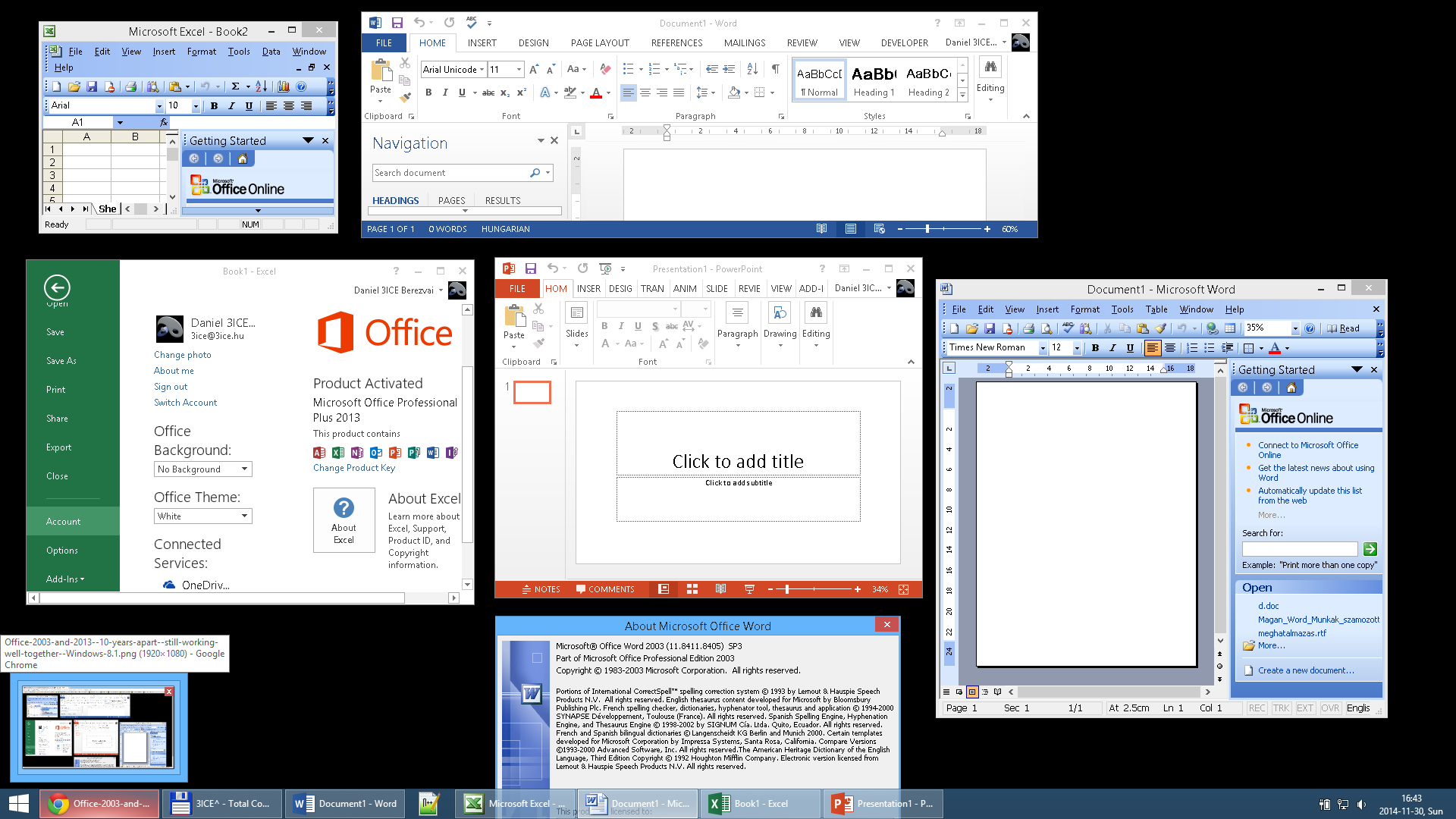Click Format Painter in Word 2013 clipboard group
1456x819 pixels.
[x=405, y=97]
